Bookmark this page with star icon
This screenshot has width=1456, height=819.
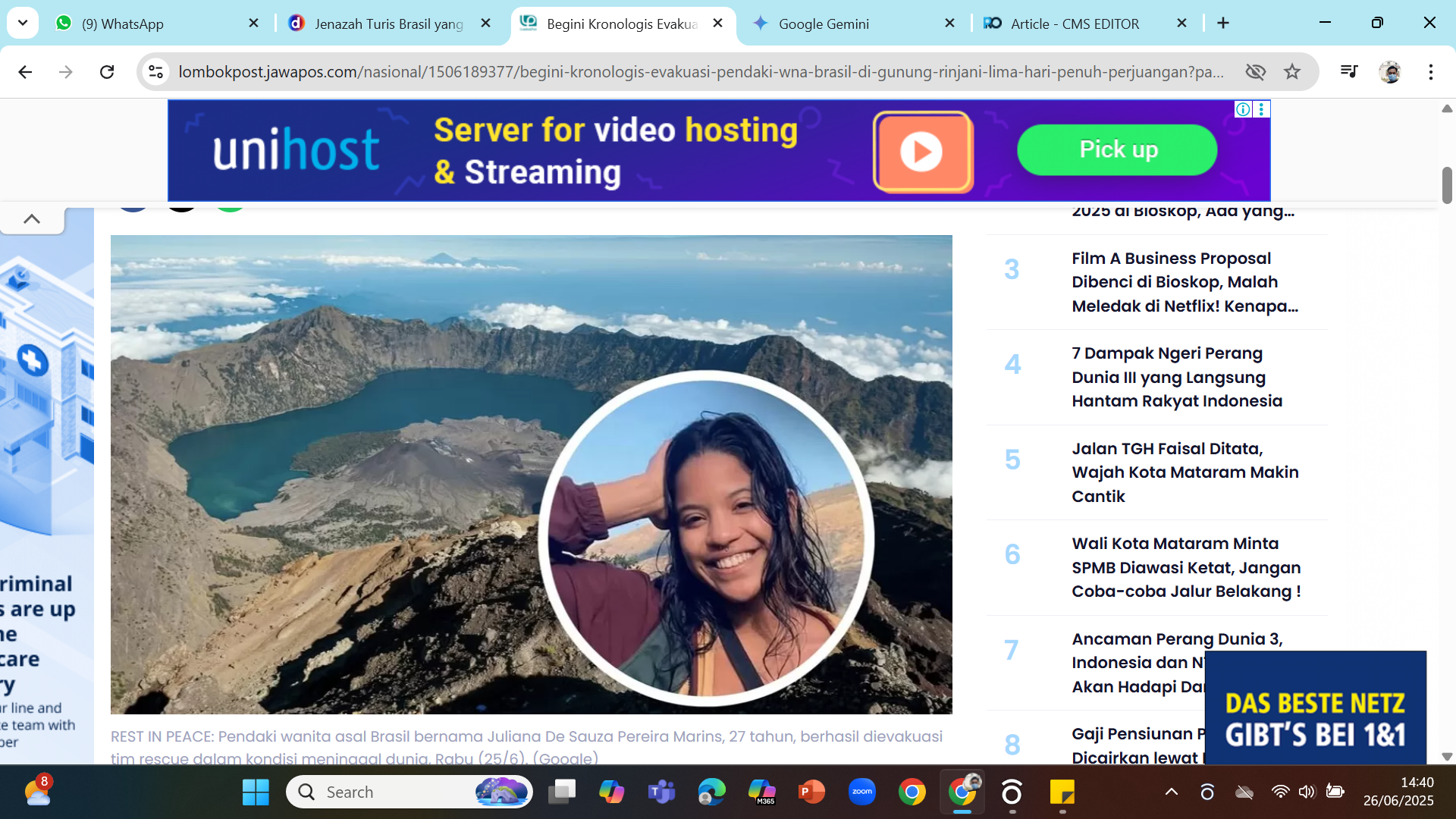pos(1292,72)
